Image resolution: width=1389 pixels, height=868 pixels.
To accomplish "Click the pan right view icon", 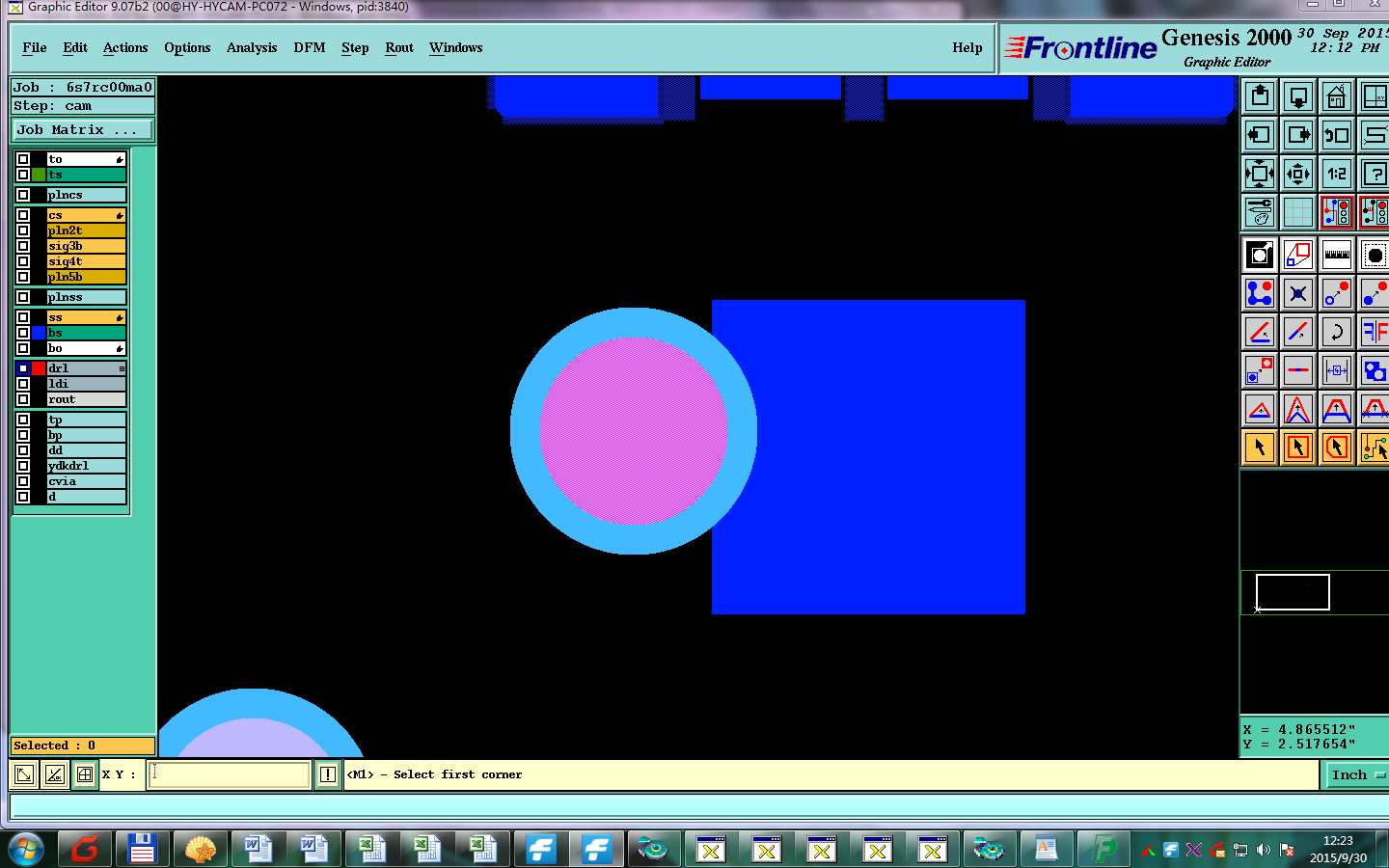I will click(x=1298, y=135).
